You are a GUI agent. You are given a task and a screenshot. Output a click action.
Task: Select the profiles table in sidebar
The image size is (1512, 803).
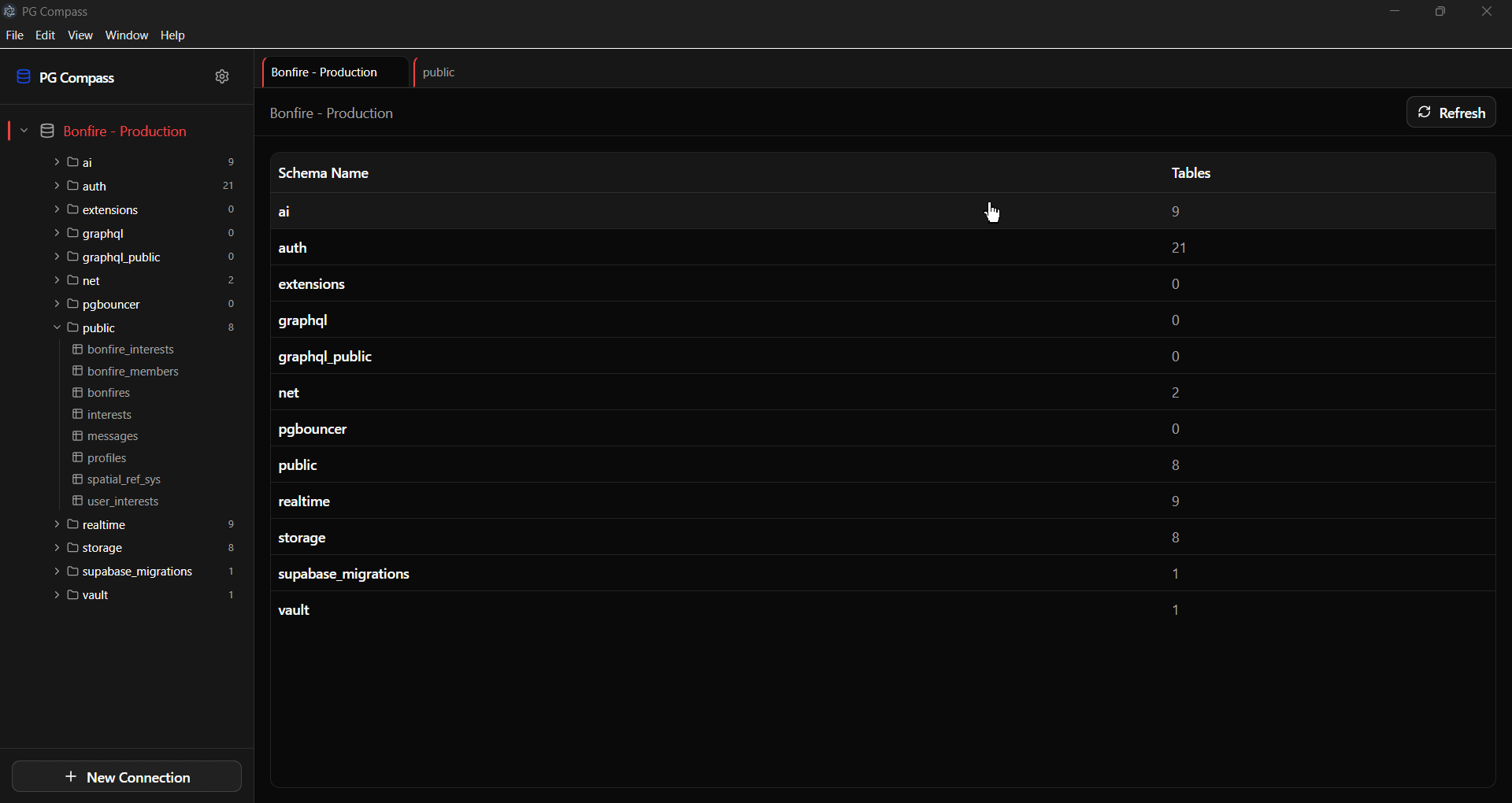pyautogui.click(x=107, y=458)
